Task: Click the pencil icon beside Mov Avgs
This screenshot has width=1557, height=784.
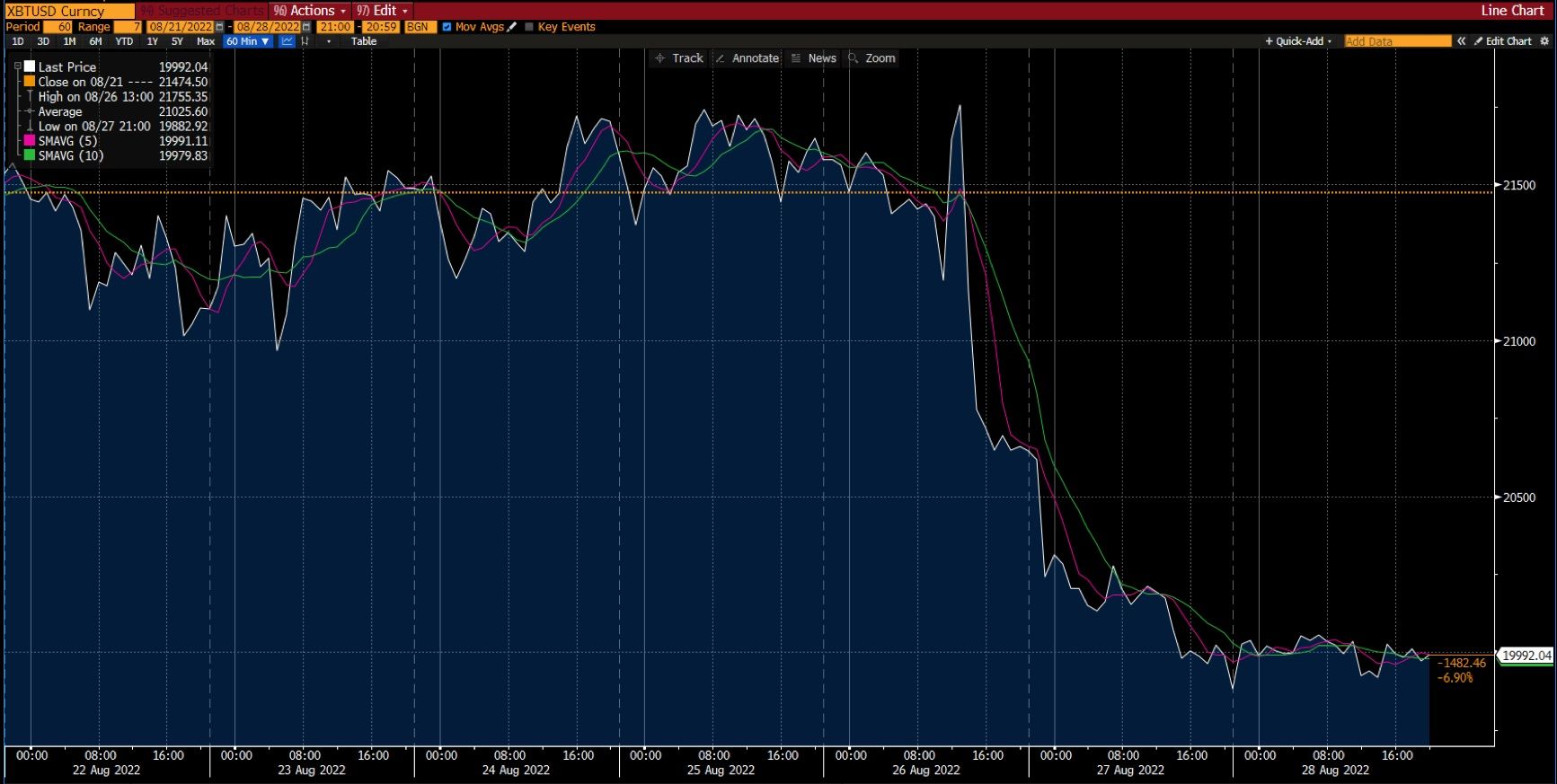Action: point(512,27)
